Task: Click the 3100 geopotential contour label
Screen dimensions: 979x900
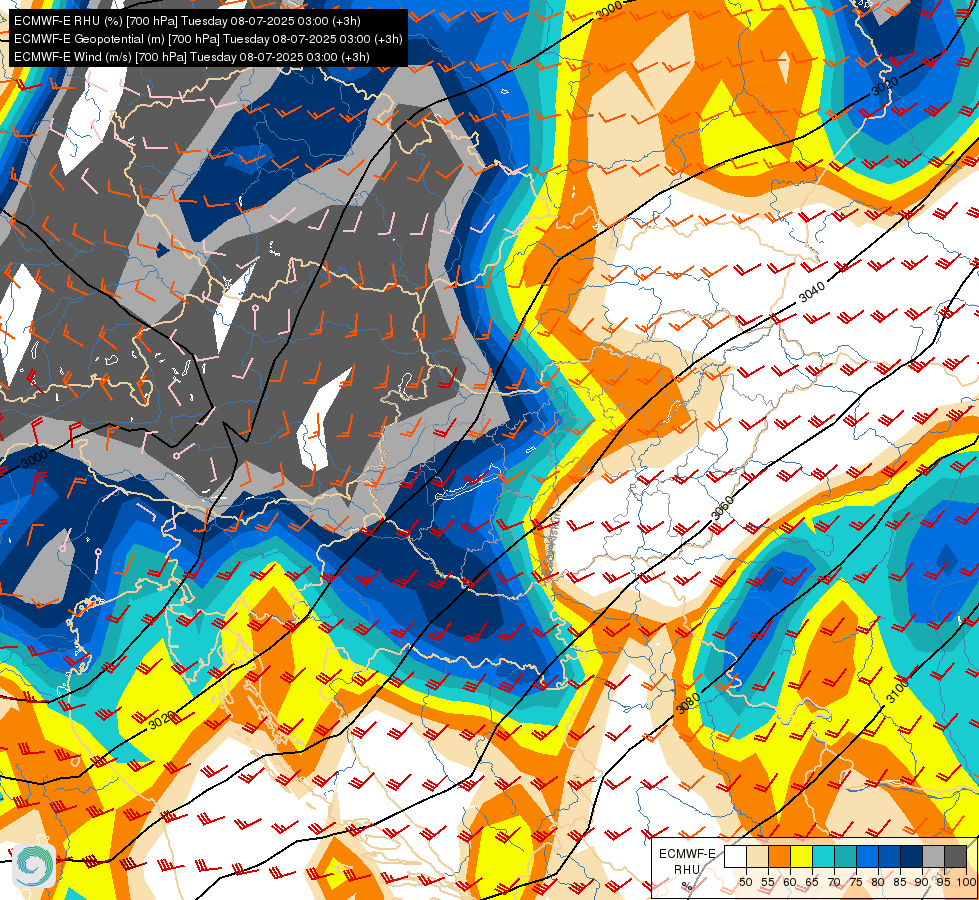Action: click(x=898, y=691)
